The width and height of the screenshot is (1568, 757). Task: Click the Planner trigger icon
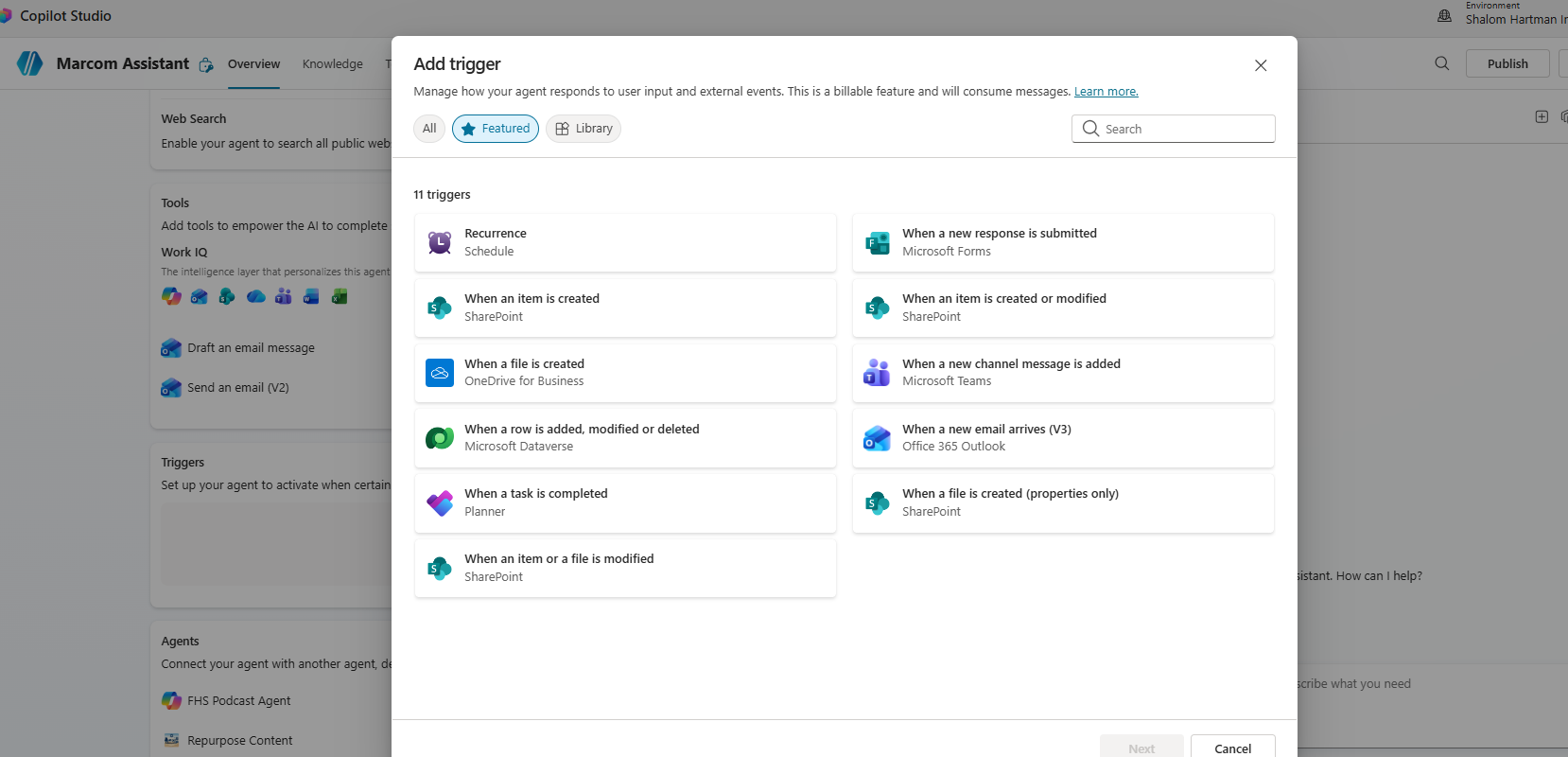tap(440, 502)
